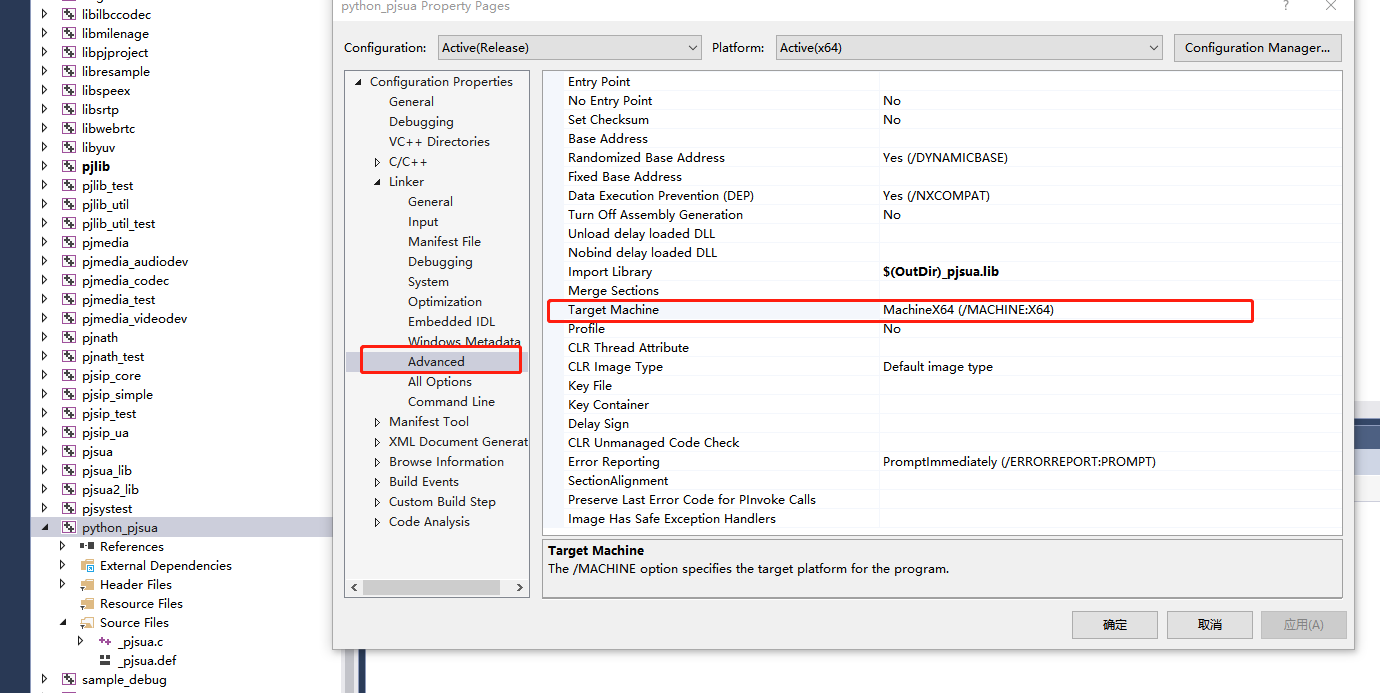
Task: Click the Header Files folder icon
Action: pos(88,585)
